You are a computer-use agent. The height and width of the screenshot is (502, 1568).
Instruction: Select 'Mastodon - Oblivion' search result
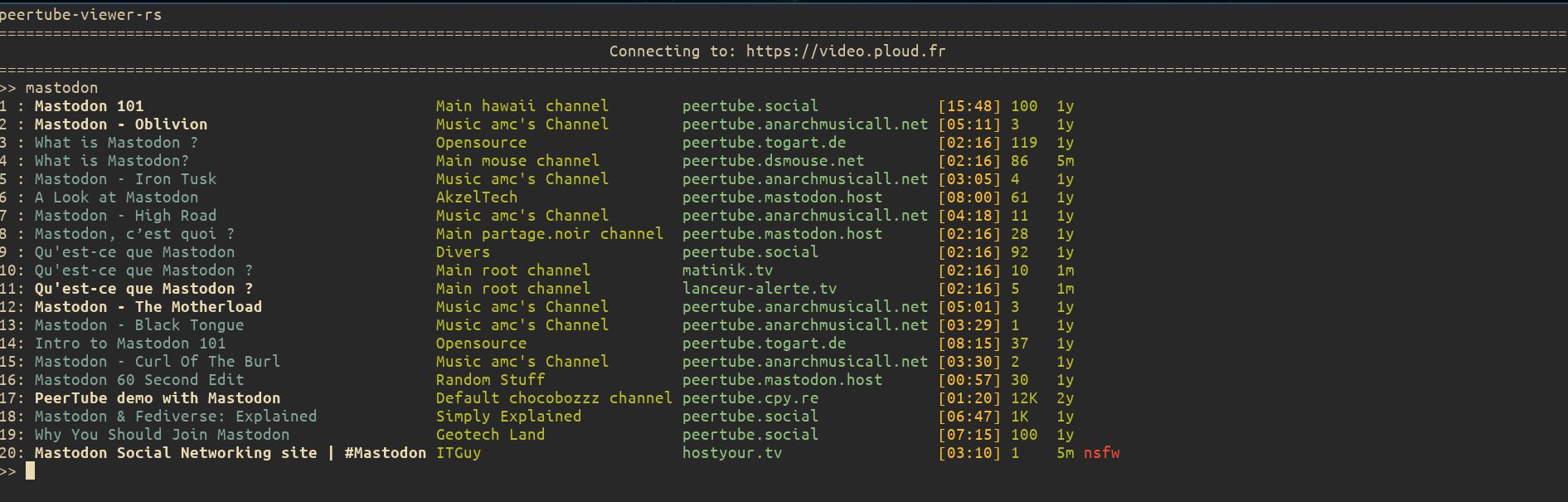coord(121,124)
